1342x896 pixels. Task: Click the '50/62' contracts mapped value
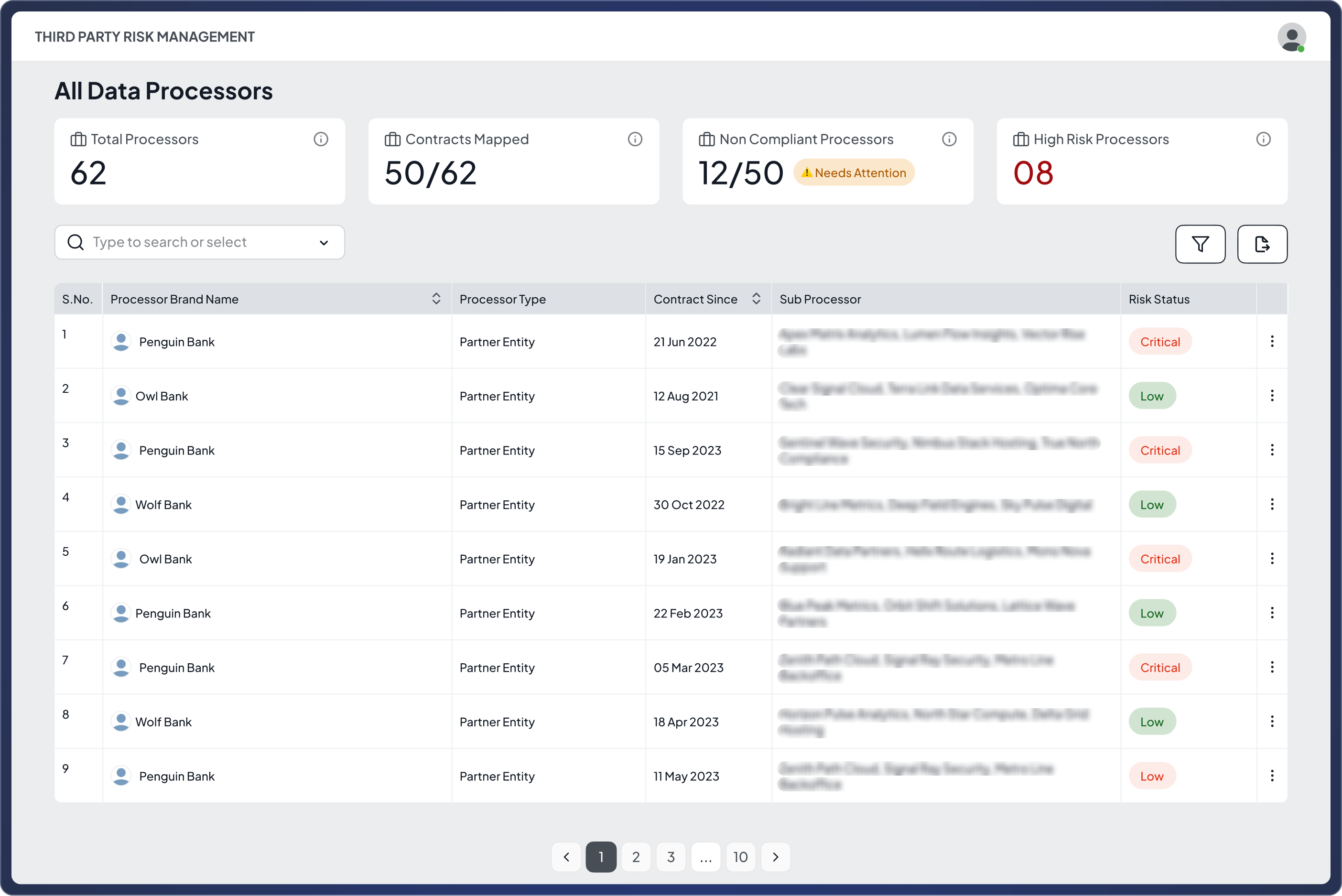431,173
